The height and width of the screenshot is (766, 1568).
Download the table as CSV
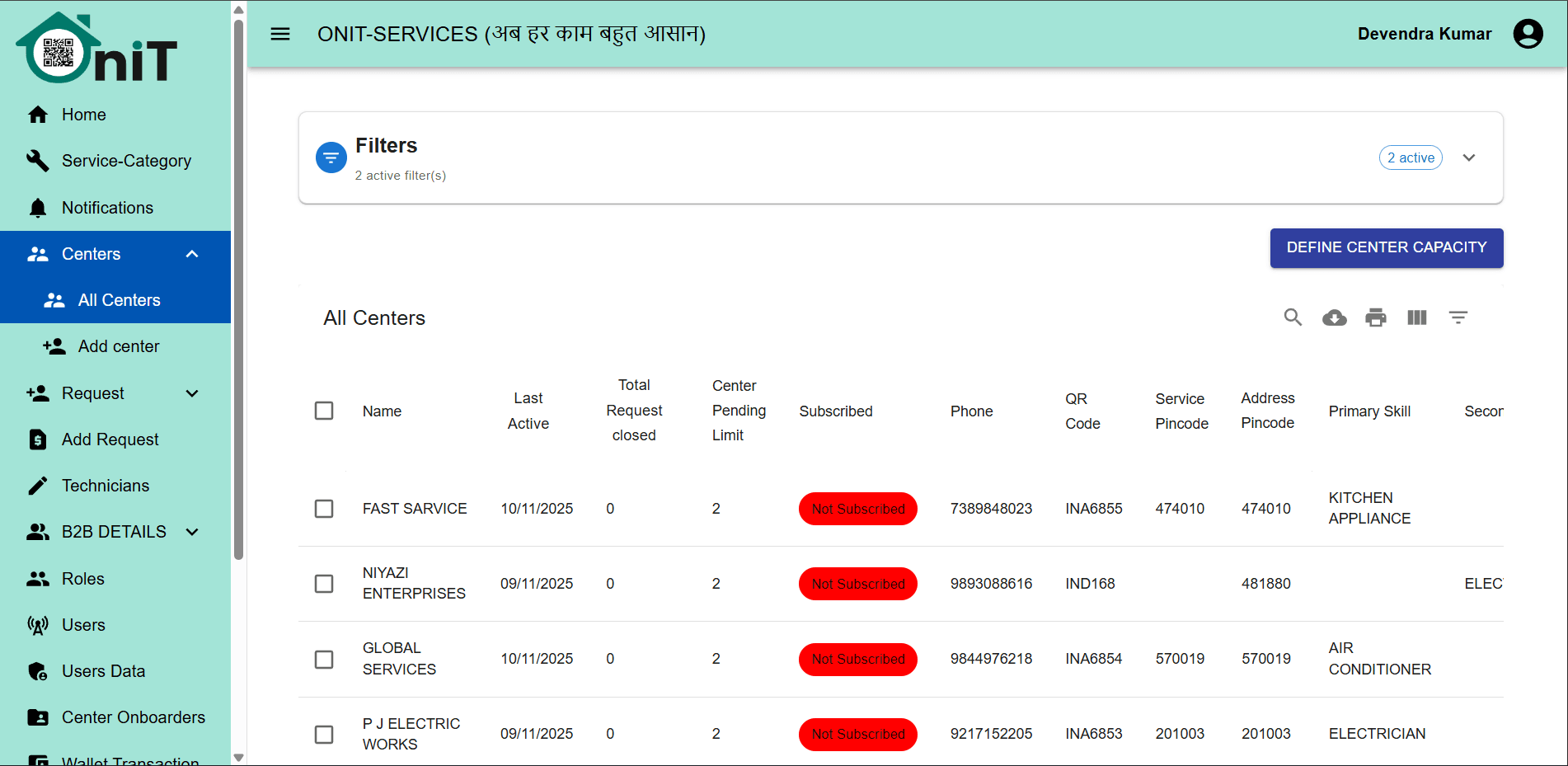(x=1335, y=317)
